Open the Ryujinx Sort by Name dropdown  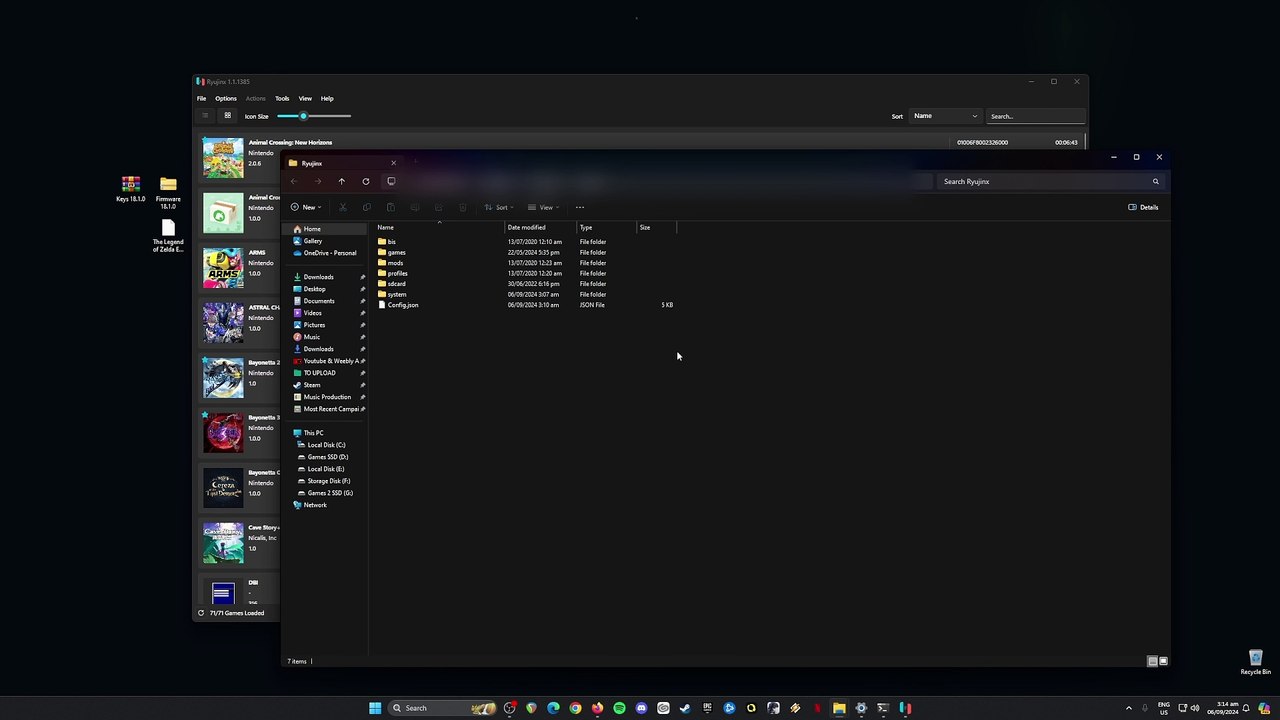(x=945, y=116)
